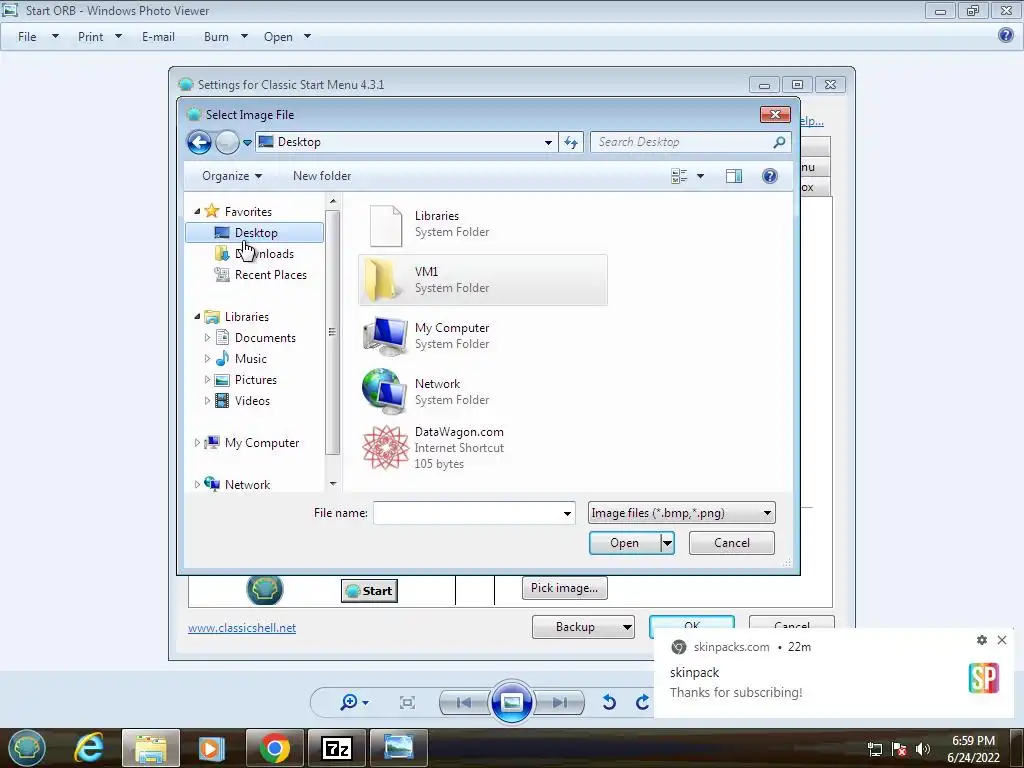Viewport: 1024px width, 768px height.
Task: Expand the Pictures library node
Action: tap(208, 379)
